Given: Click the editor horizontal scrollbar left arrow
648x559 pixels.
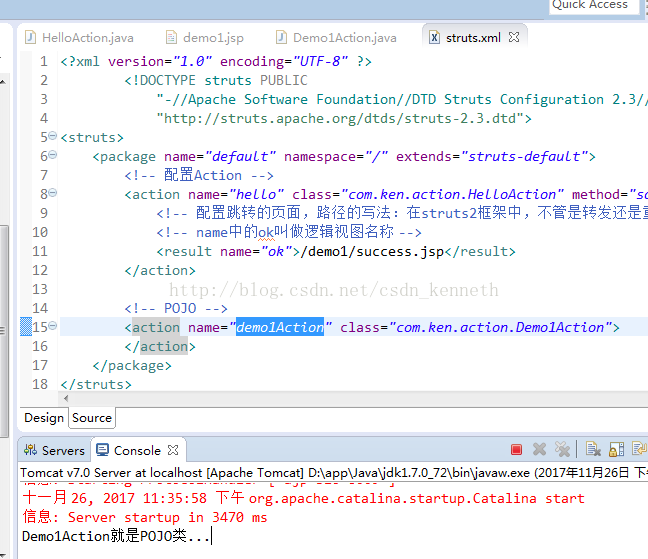Looking at the screenshot, I should (66, 398).
